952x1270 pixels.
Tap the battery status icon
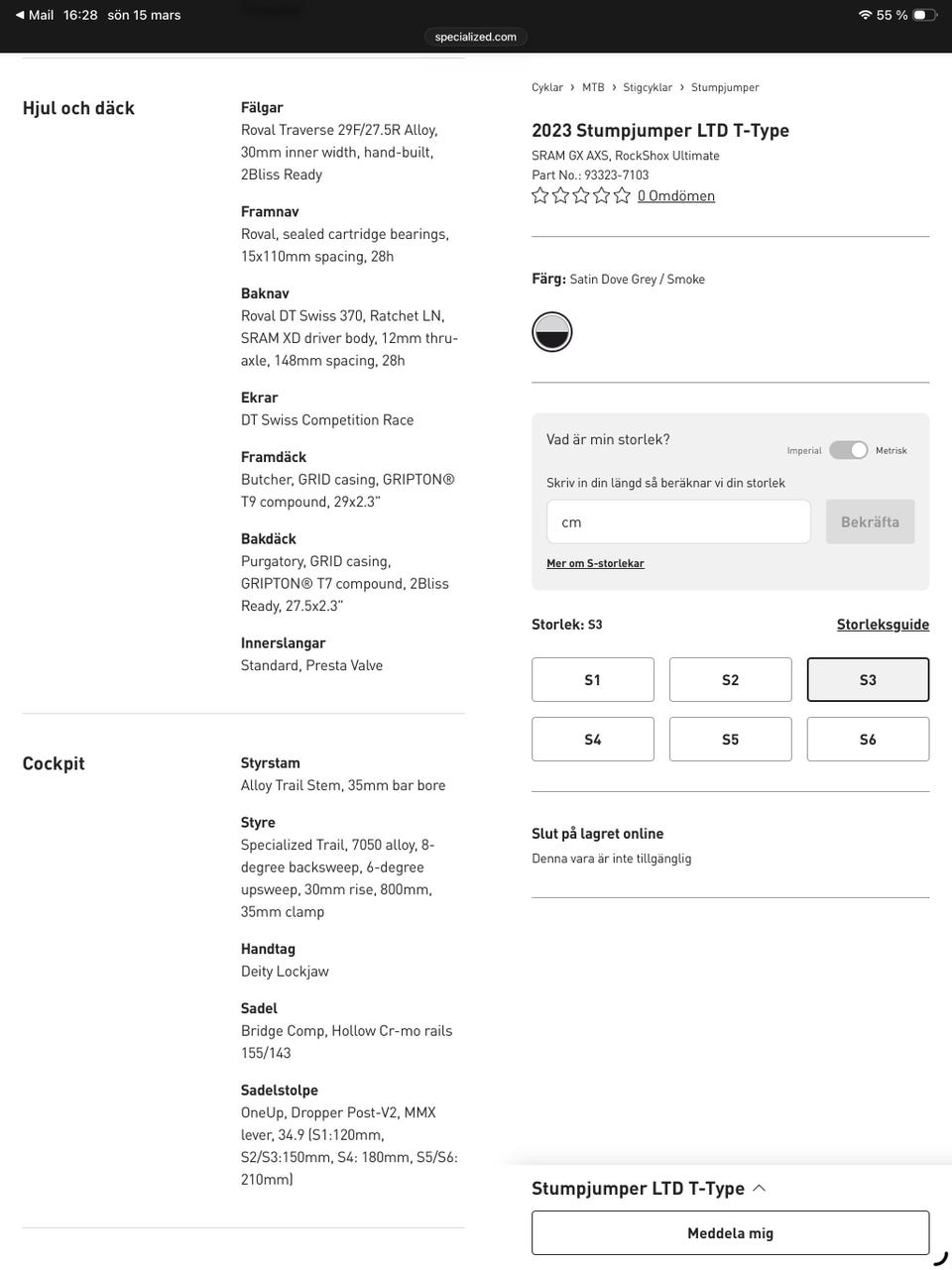pyautogui.click(x=924, y=15)
